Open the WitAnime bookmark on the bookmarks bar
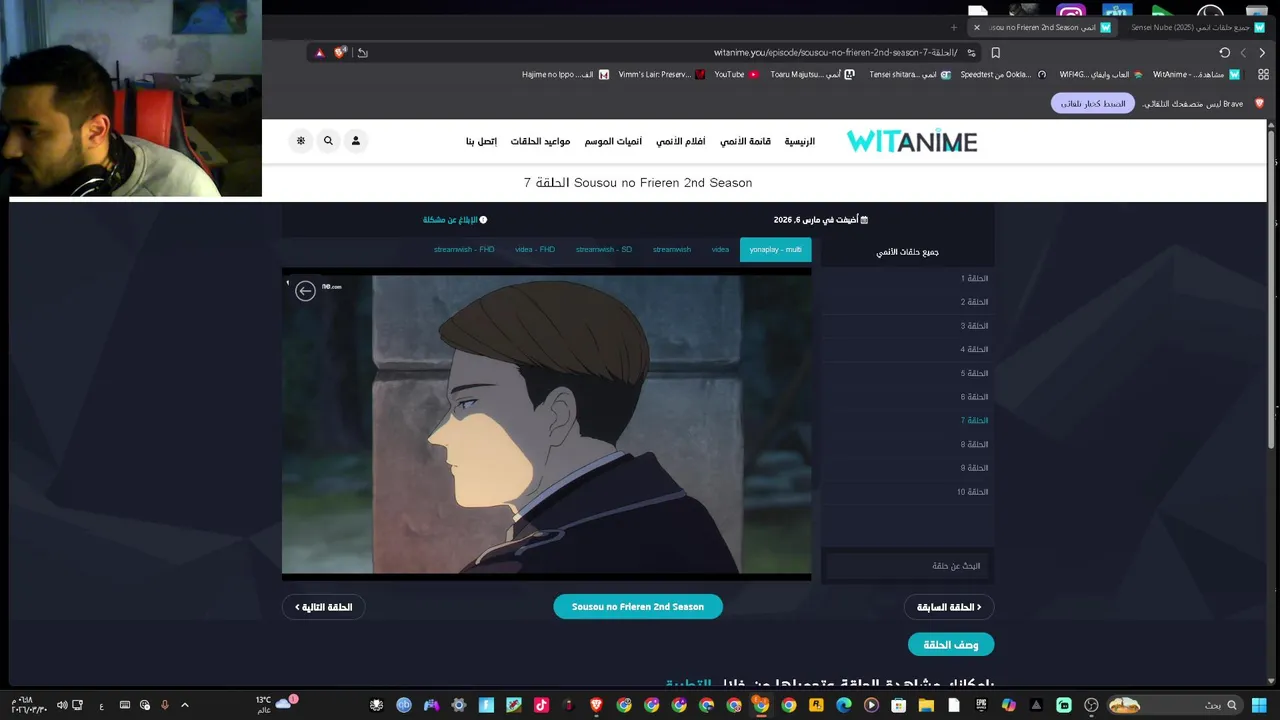This screenshot has width=1280, height=720. click(1197, 75)
